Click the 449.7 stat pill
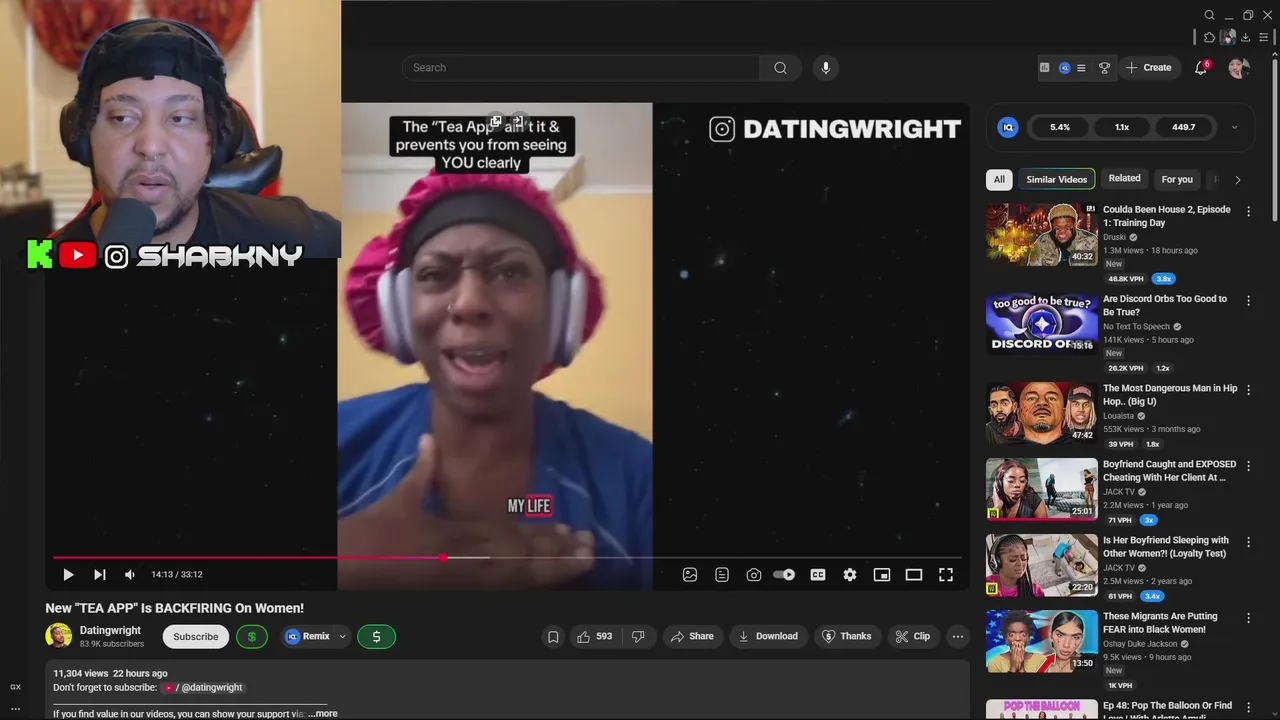 point(1184,127)
